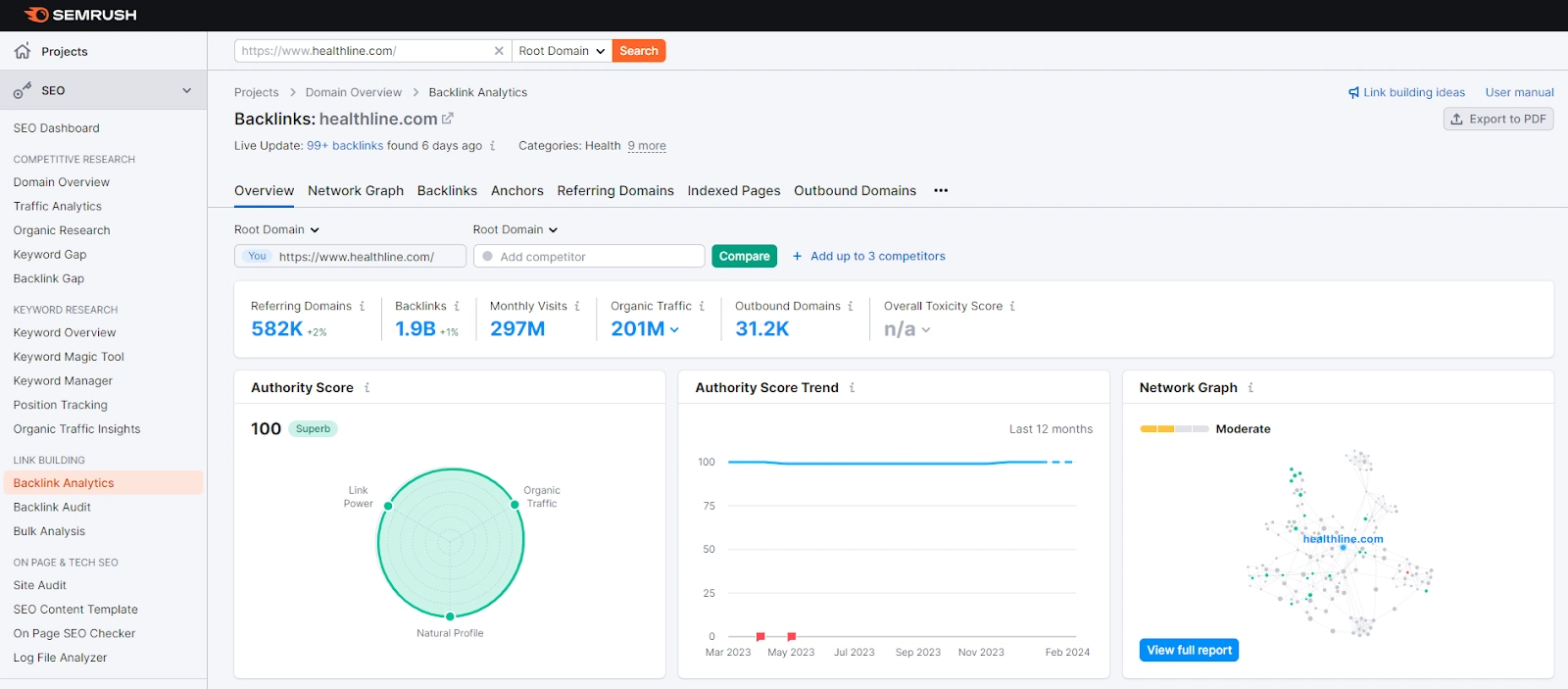
Task: Click Live Update info icon
Action: [492, 146]
